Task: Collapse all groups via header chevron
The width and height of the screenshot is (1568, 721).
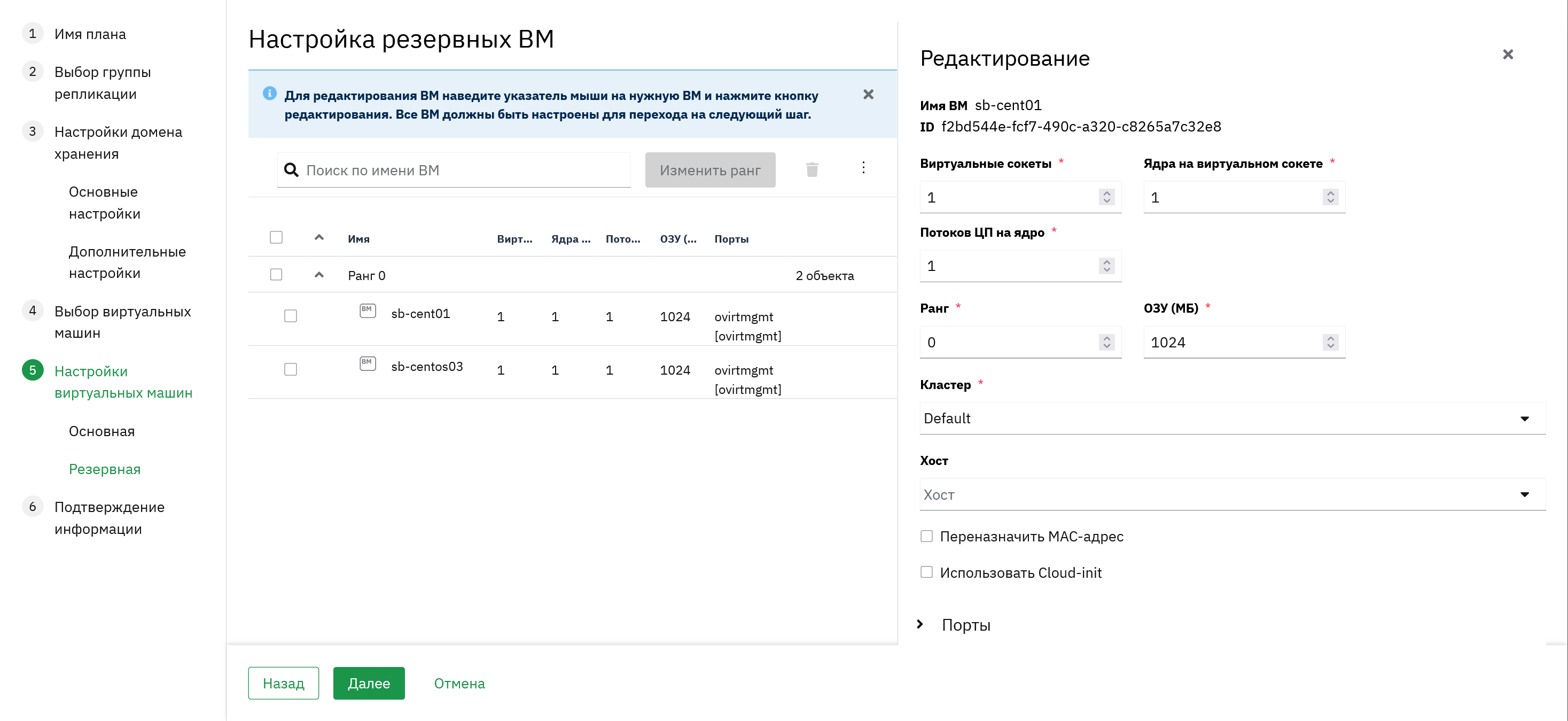Action: click(x=319, y=237)
